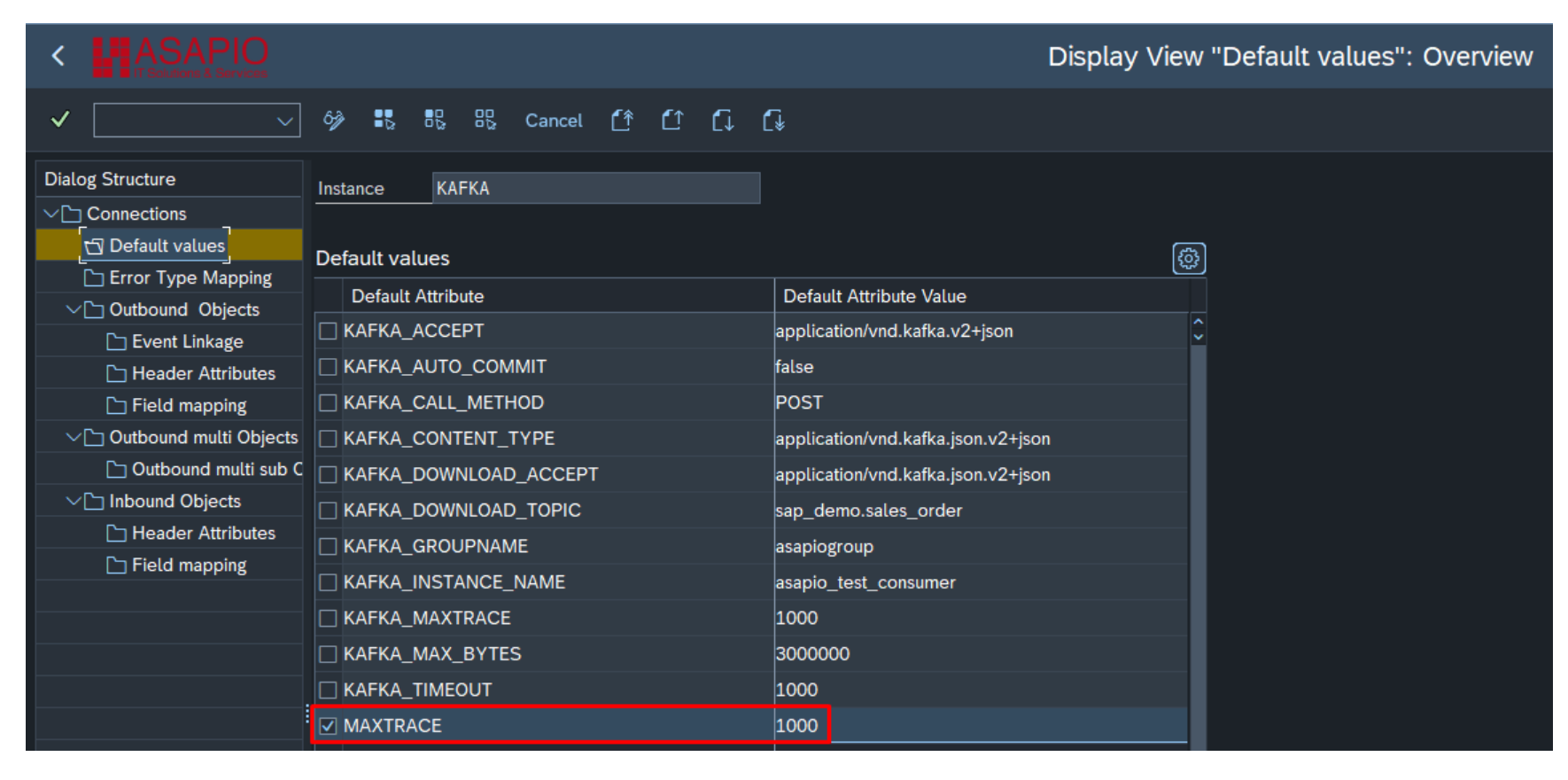The width and height of the screenshot is (1568, 780).
Task: Select KAFKA_INSTANCE_NAME row checkbox
Action: coord(329,582)
